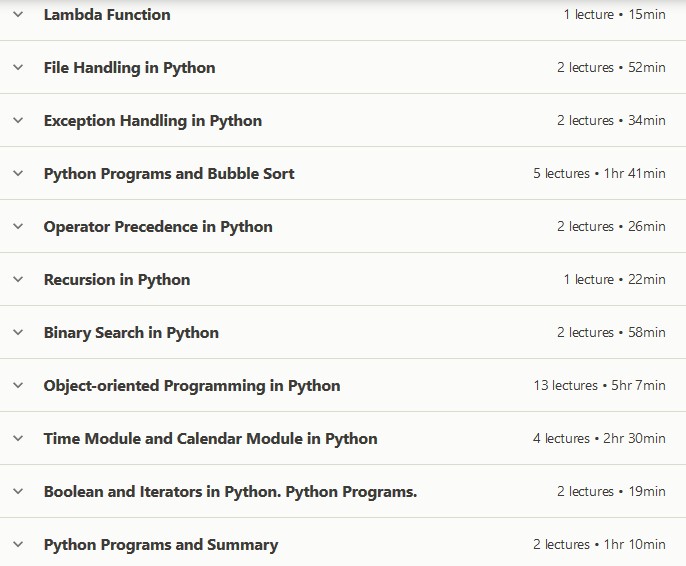Screen dimensions: 686x566
Task: Open Time Module and Calendar Module heading
Action: [x=210, y=439]
